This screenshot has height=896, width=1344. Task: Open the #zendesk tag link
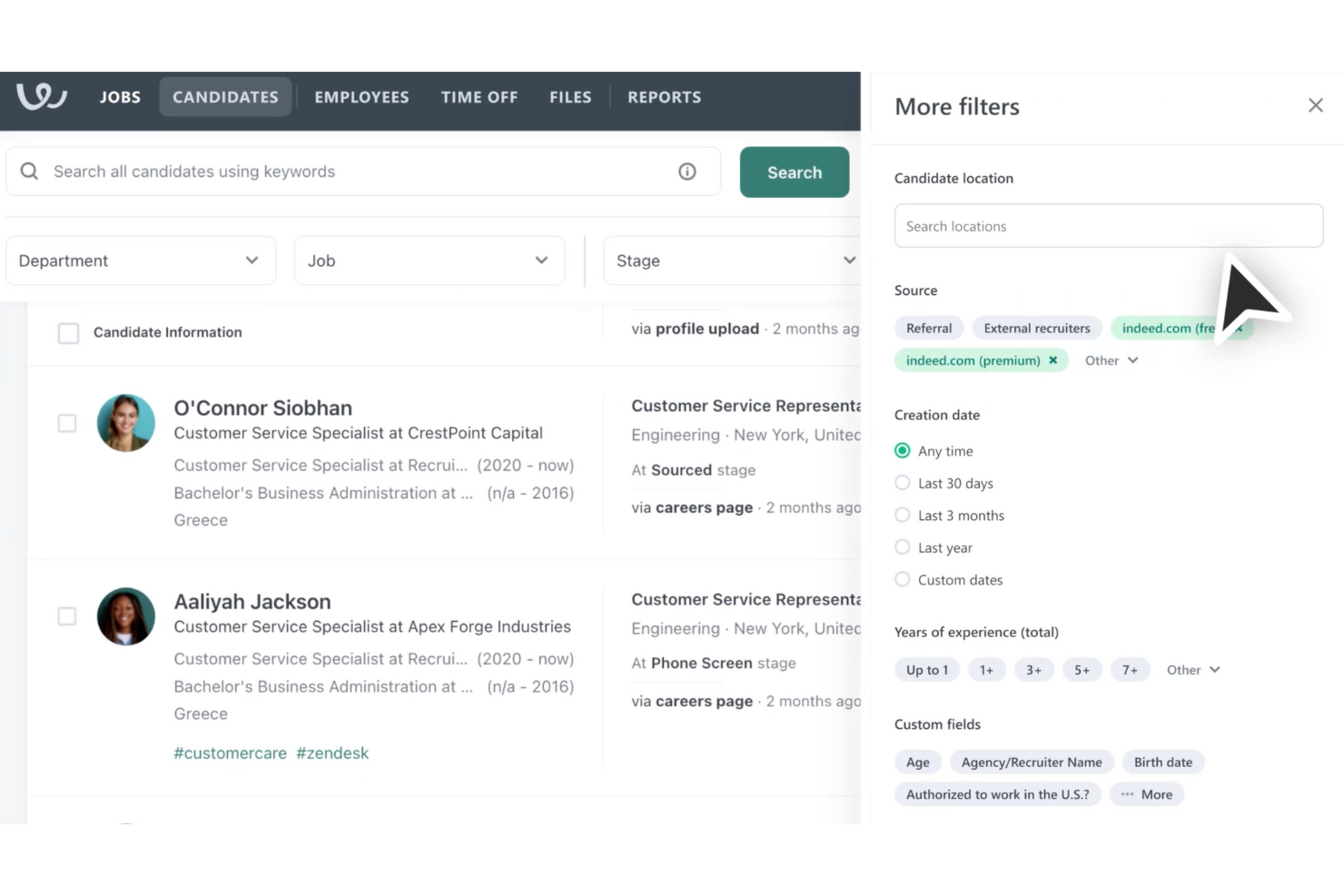click(332, 753)
